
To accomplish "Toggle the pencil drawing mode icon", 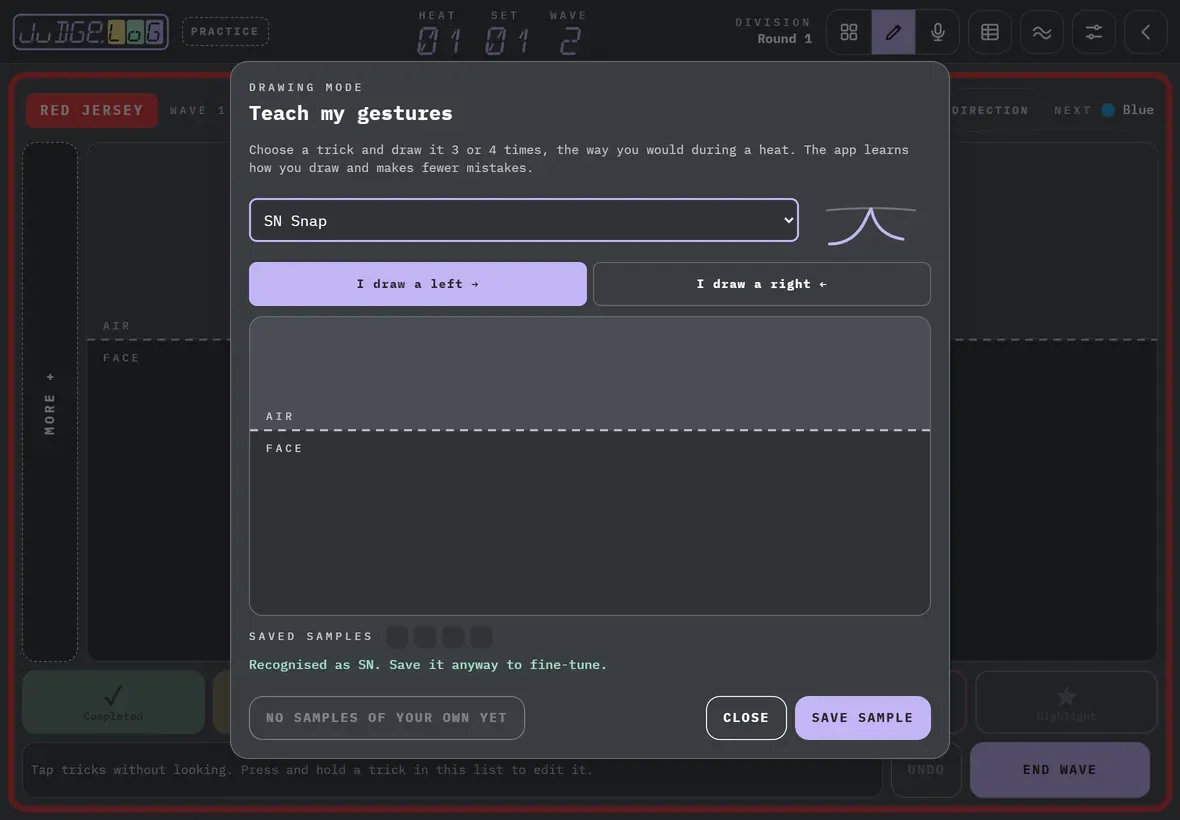I will pyautogui.click(x=893, y=32).
